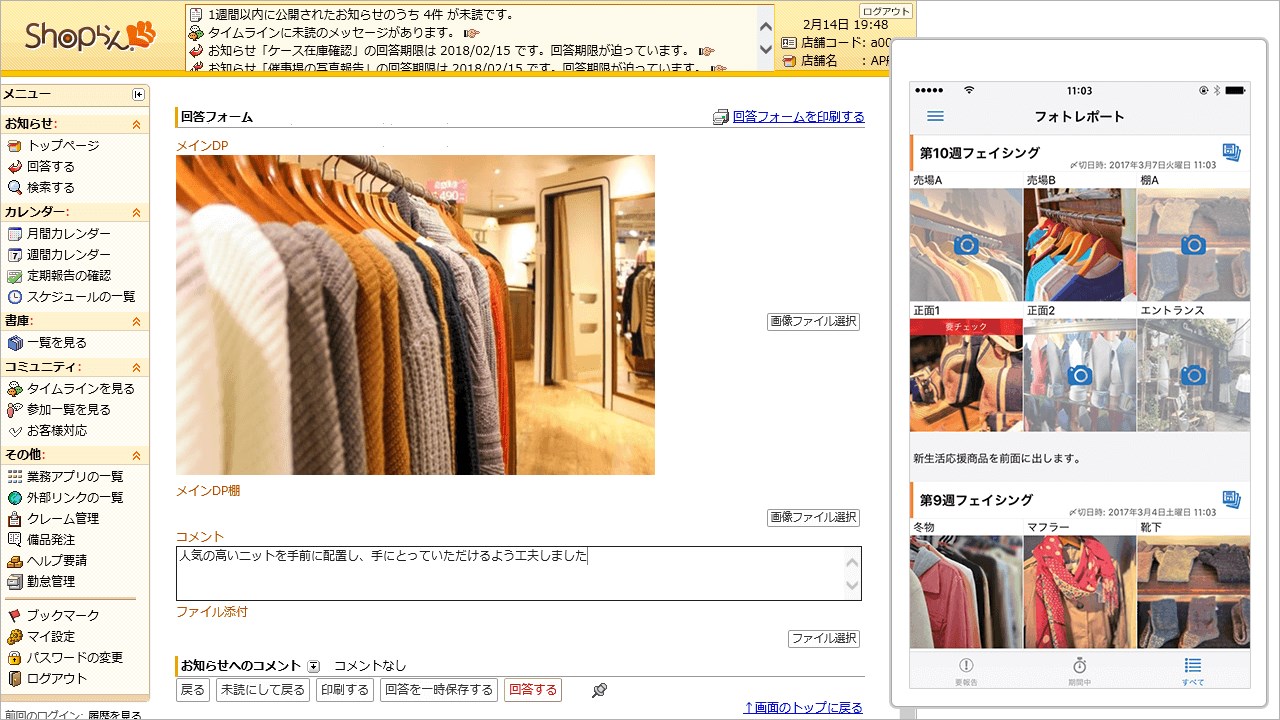The height and width of the screenshot is (720, 1280).
Task: Click the マイ設定 icon
Action: (15, 637)
